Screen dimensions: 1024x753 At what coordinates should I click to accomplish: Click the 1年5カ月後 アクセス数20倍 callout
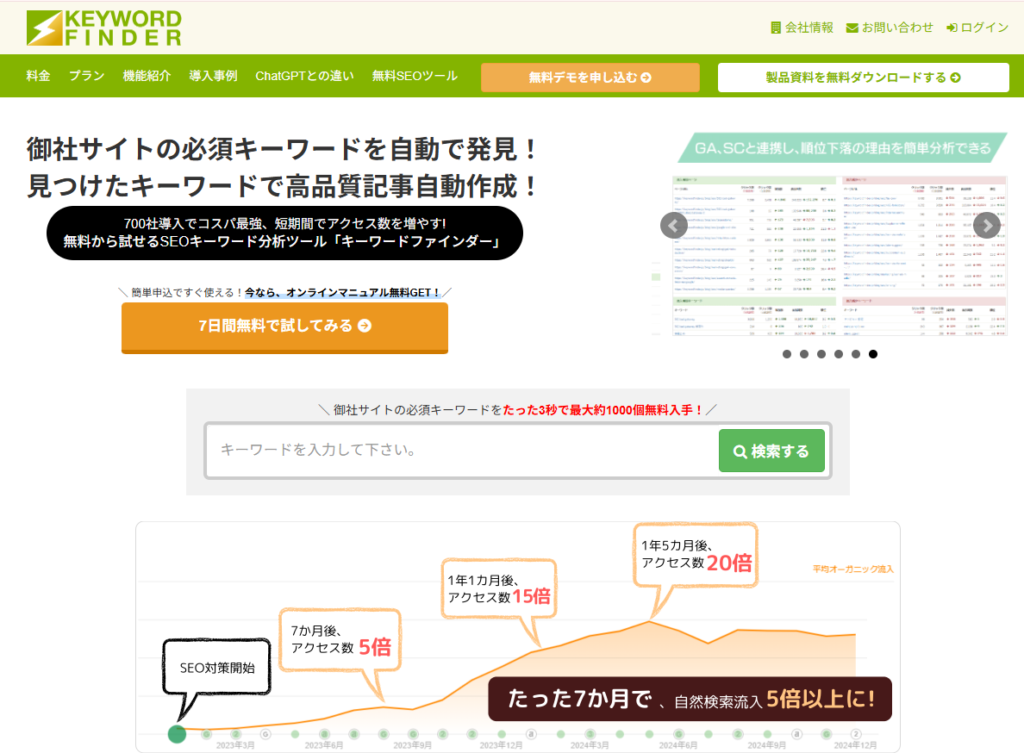coord(696,555)
